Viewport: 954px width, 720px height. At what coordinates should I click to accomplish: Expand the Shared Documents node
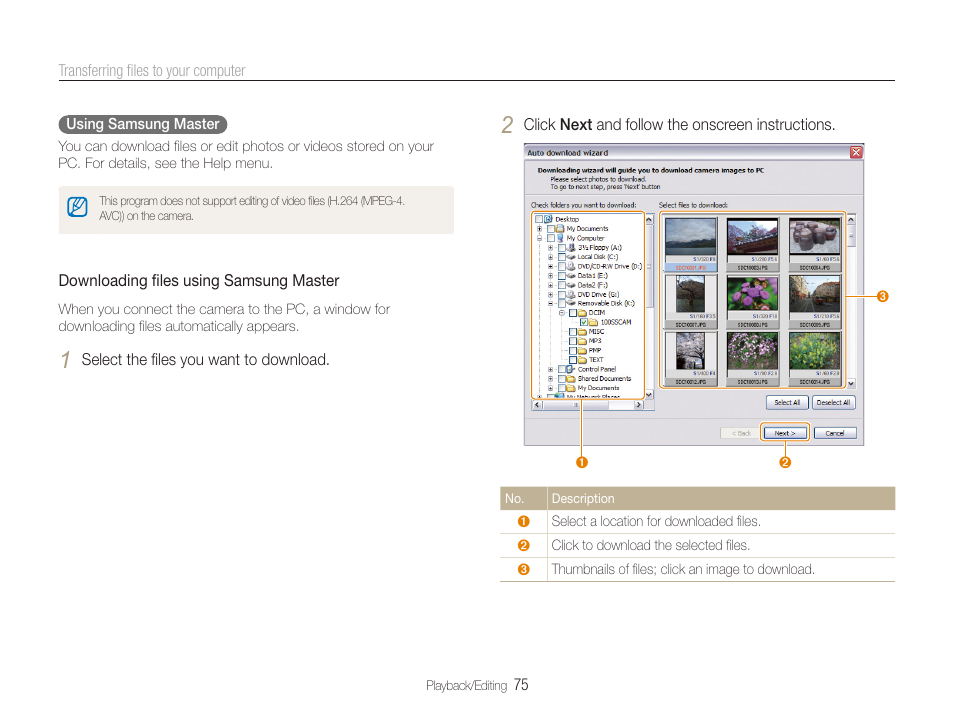point(551,379)
